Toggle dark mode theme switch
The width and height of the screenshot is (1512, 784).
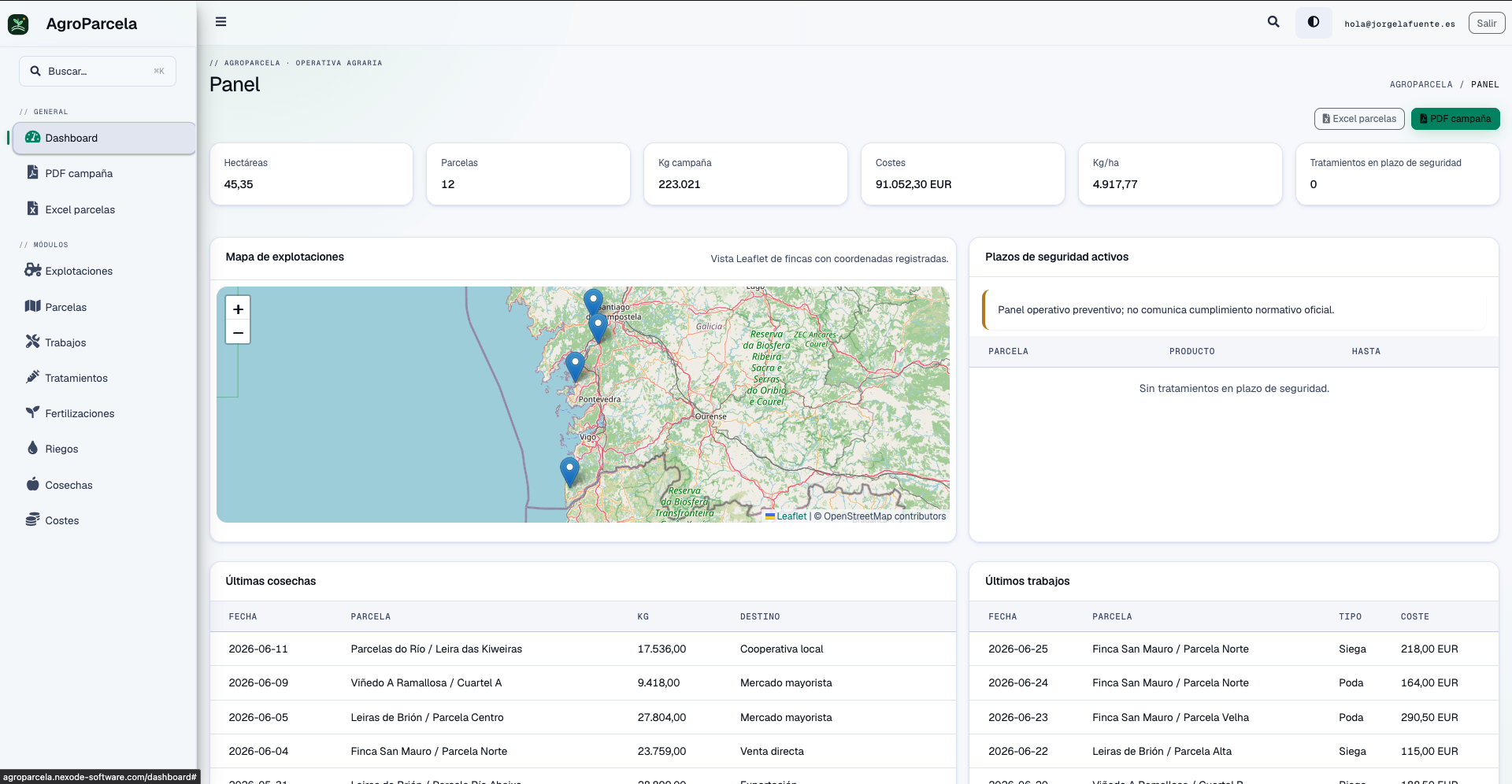pos(1314,22)
